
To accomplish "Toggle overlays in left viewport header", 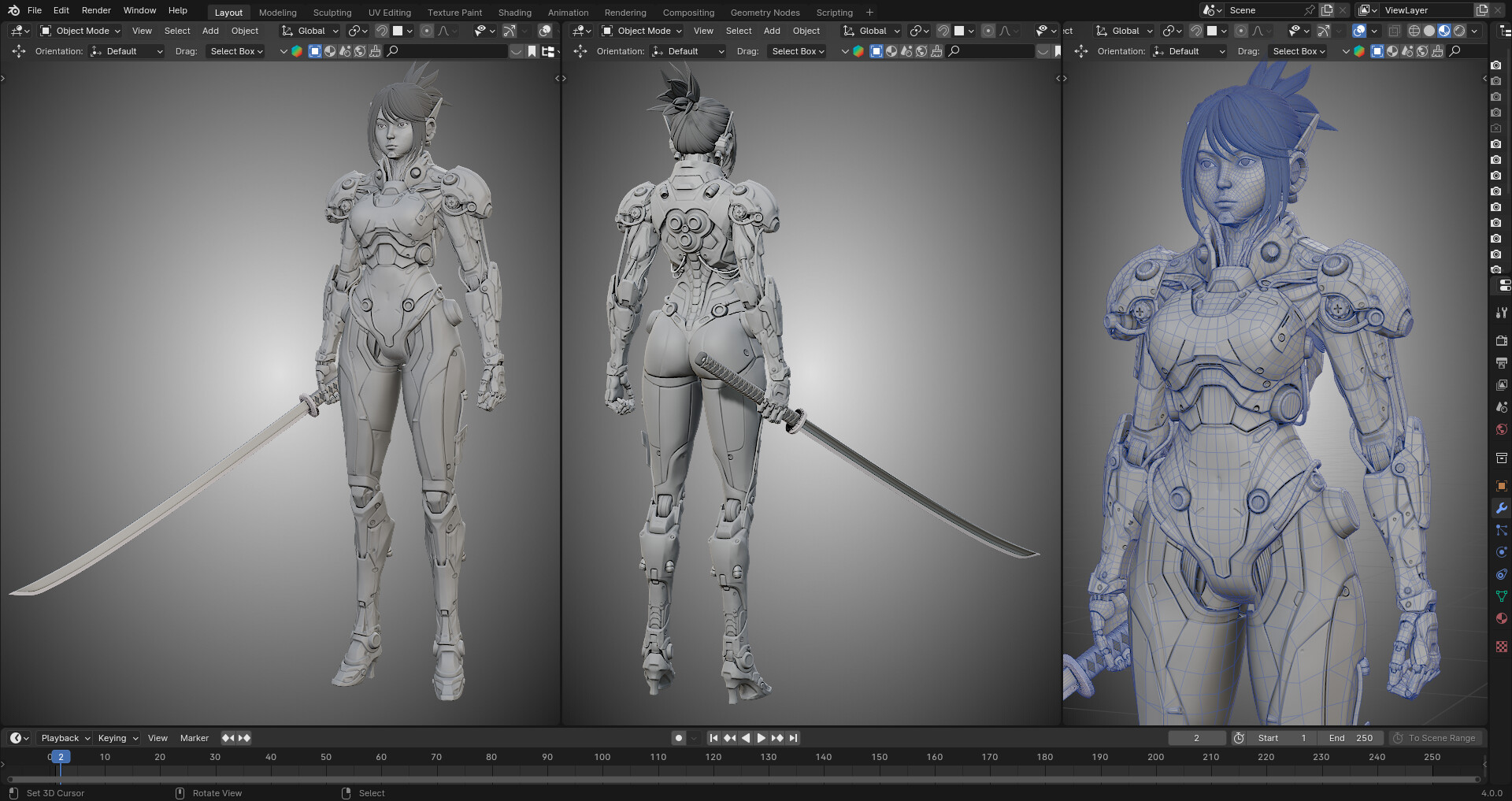I will [x=545, y=31].
